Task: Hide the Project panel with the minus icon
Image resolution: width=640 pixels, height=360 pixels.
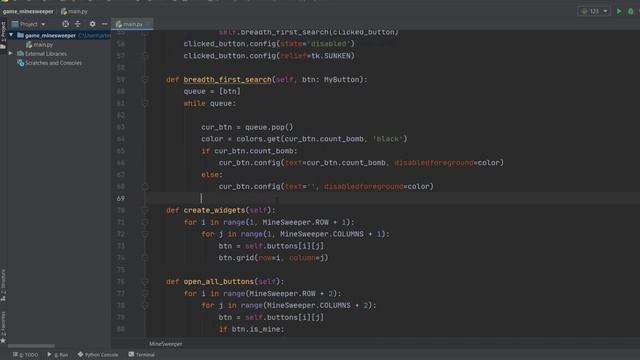Action: click(104, 24)
